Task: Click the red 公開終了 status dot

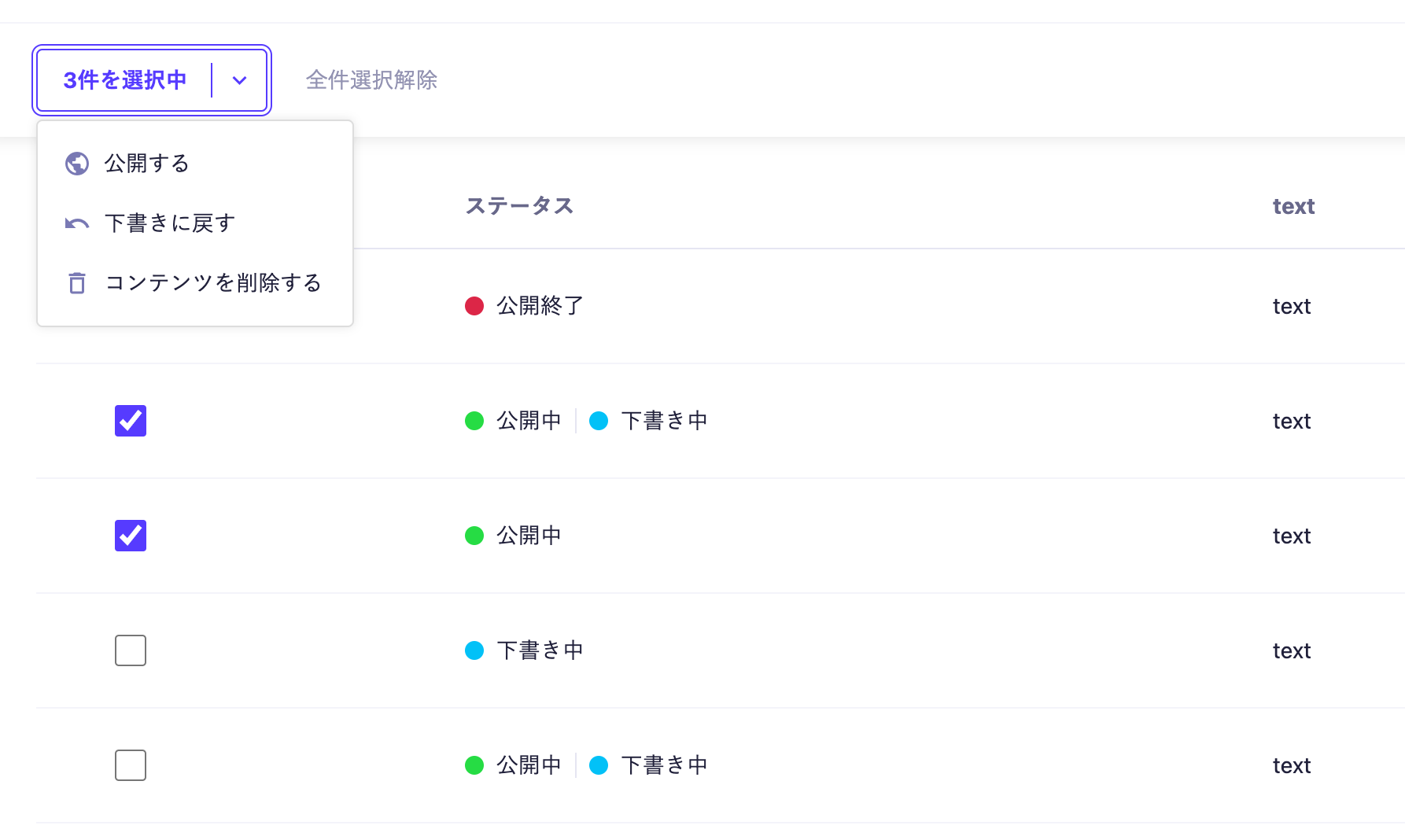Action: click(x=474, y=306)
